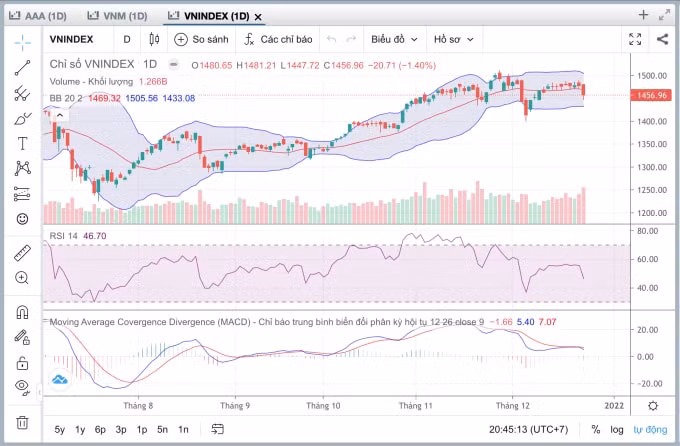Image resolution: width=680 pixels, height=446 pixels.
Task: Switch to the VNM (1D) tab
Action: [x=117, y=16]
